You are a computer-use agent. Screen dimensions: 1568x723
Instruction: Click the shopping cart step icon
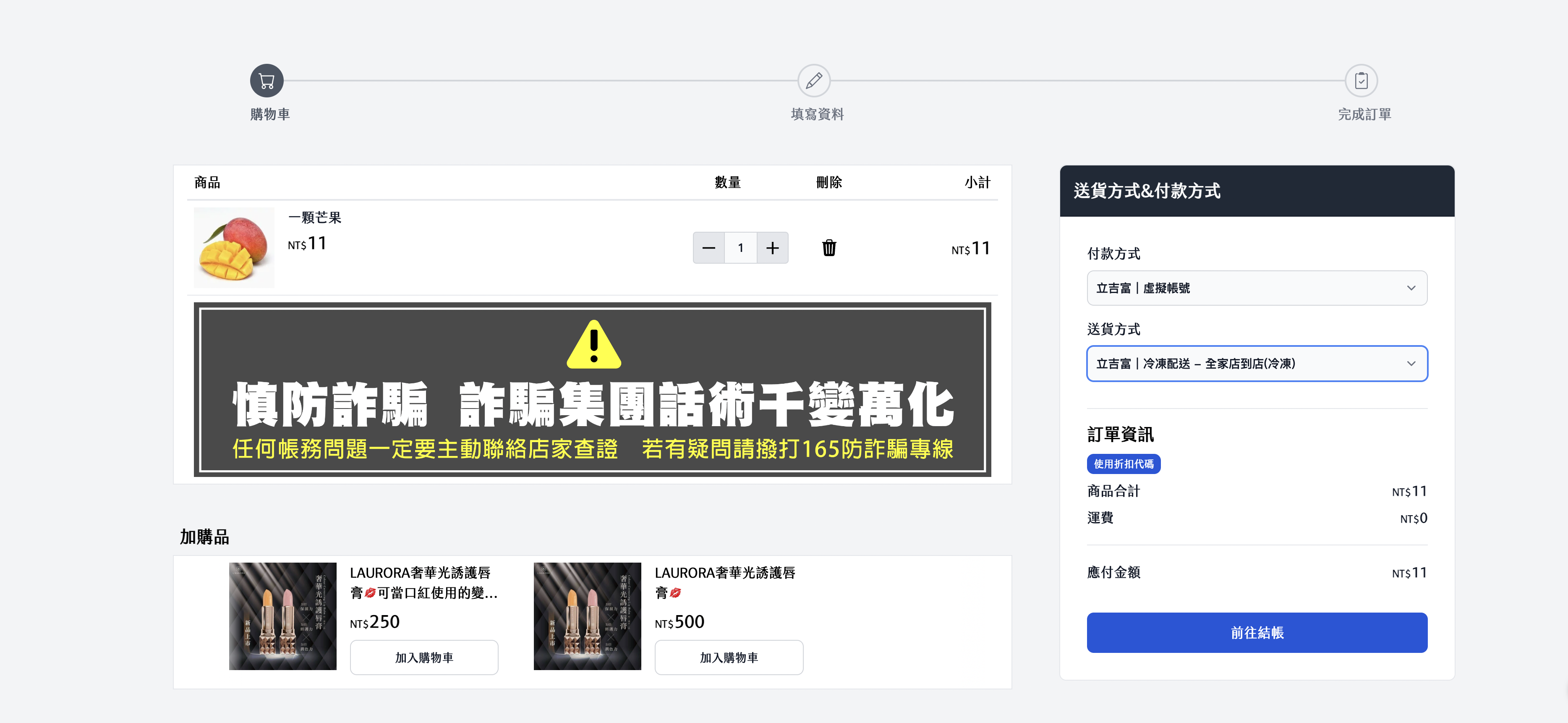pyautogui.click(x=267, y=80)
